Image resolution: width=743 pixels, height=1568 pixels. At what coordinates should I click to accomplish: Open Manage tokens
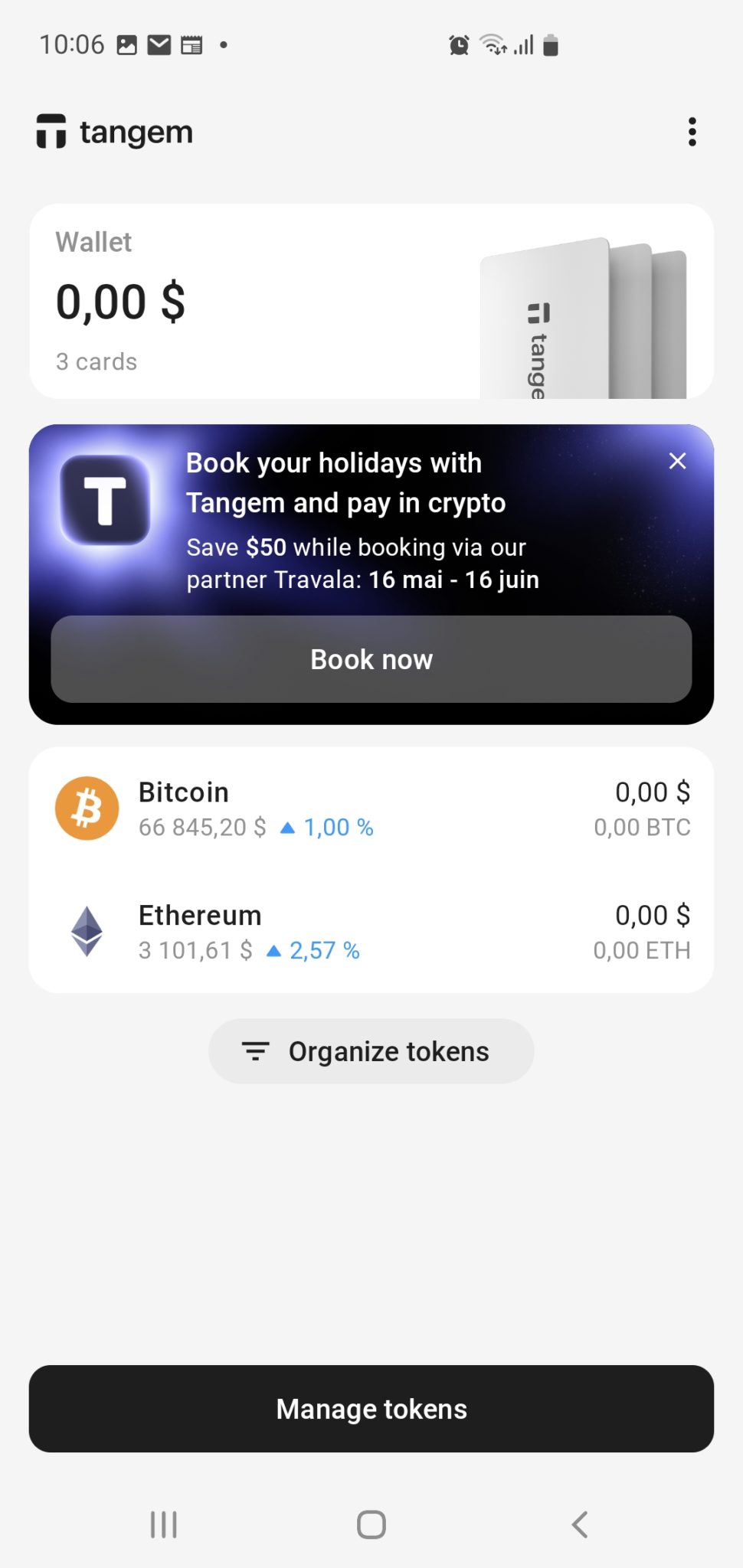[371, 1409]
